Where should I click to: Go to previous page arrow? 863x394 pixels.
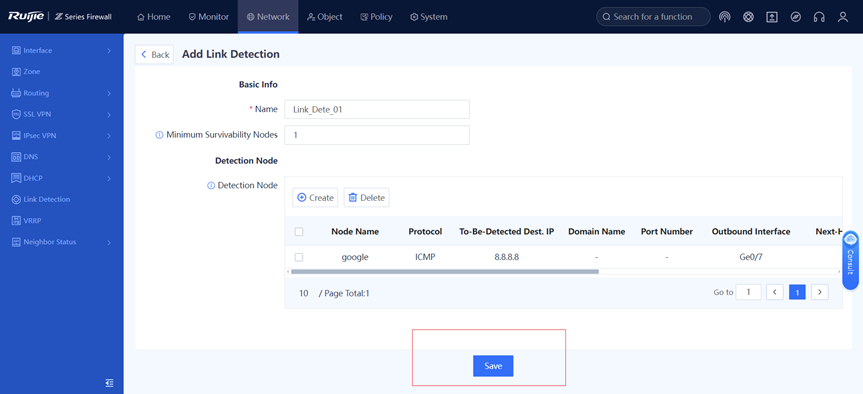tap(774, 292)
